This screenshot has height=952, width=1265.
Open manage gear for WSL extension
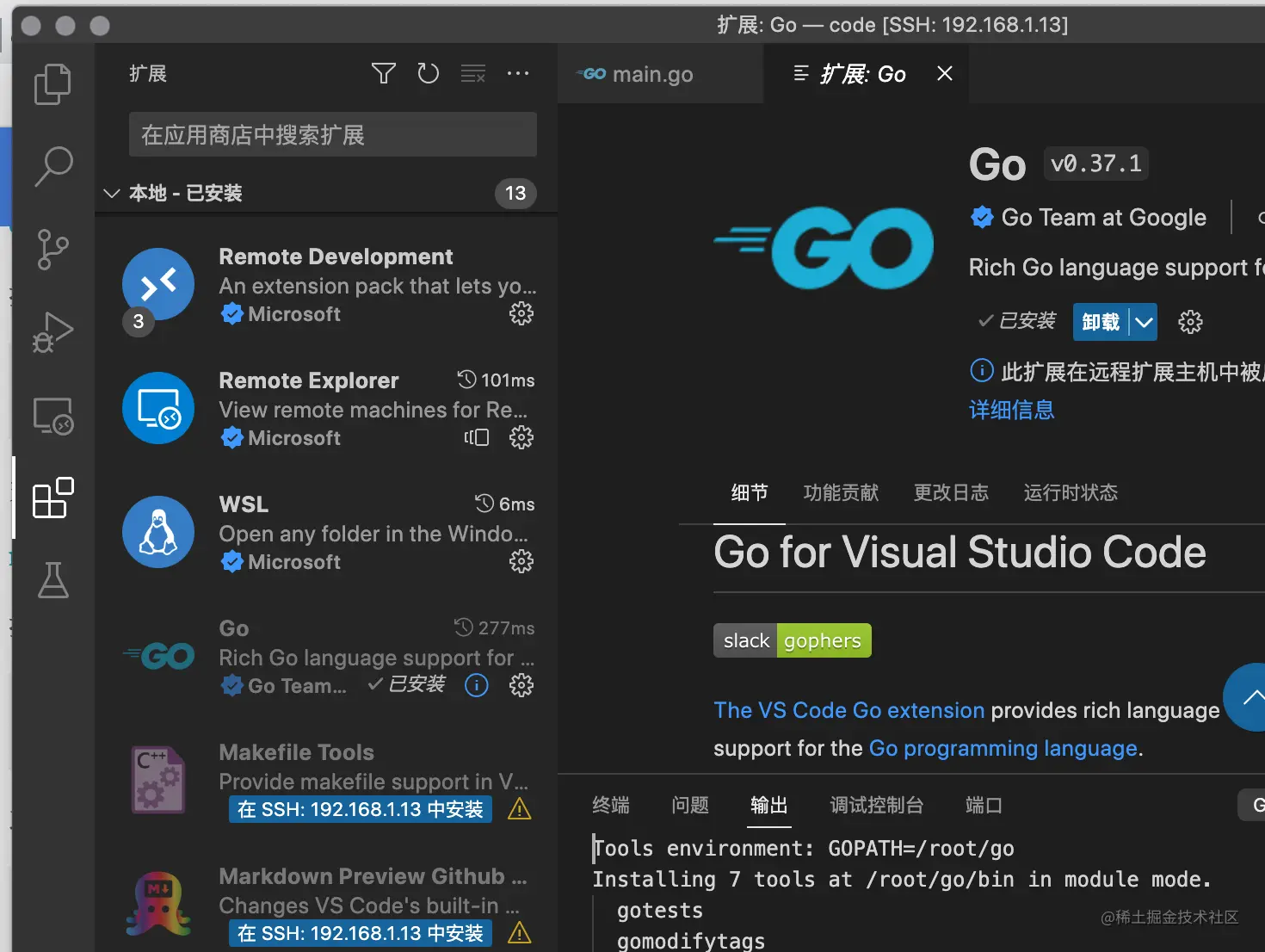point(521,561)
